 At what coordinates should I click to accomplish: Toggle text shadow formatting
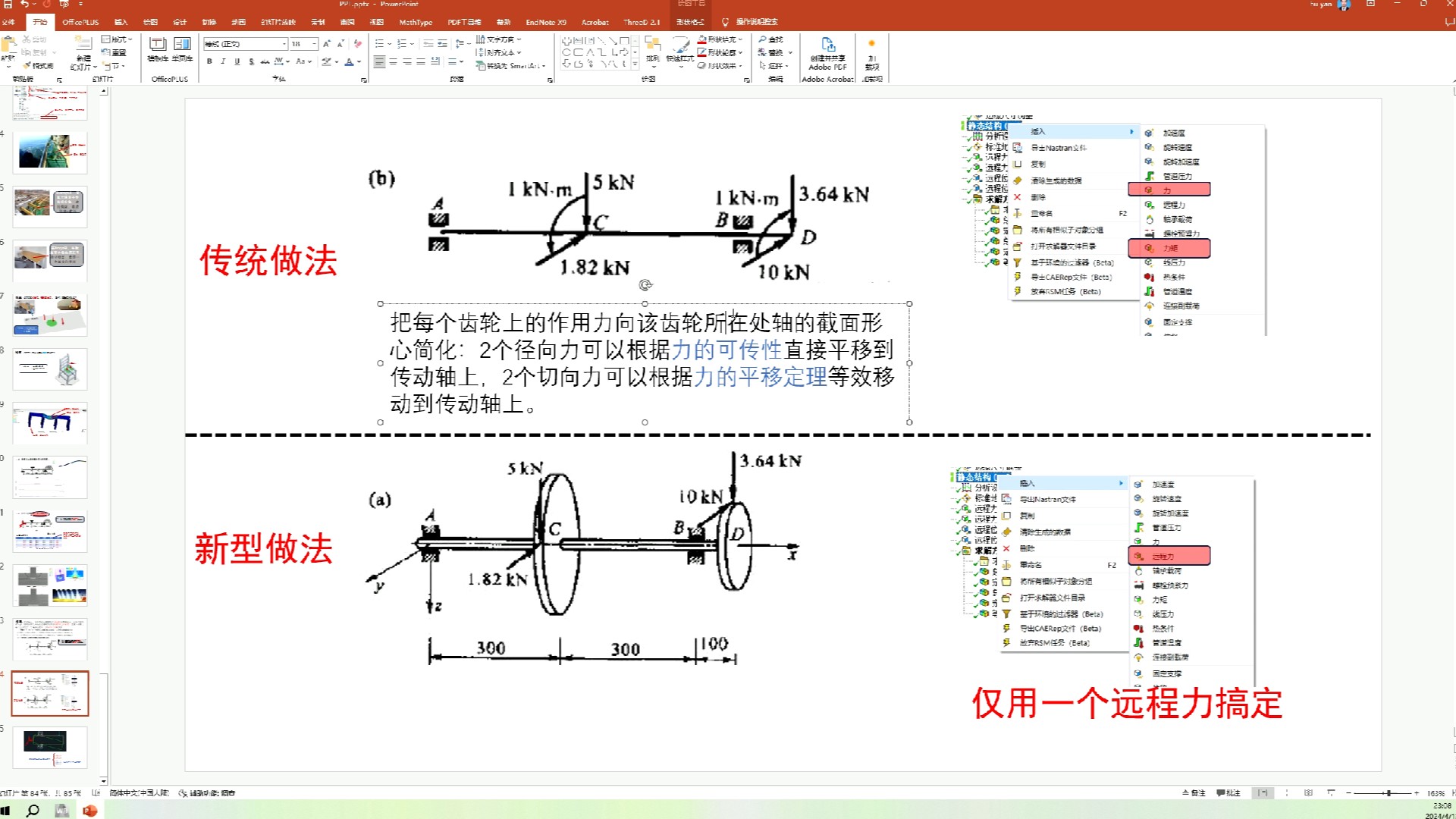pos(251,61)
